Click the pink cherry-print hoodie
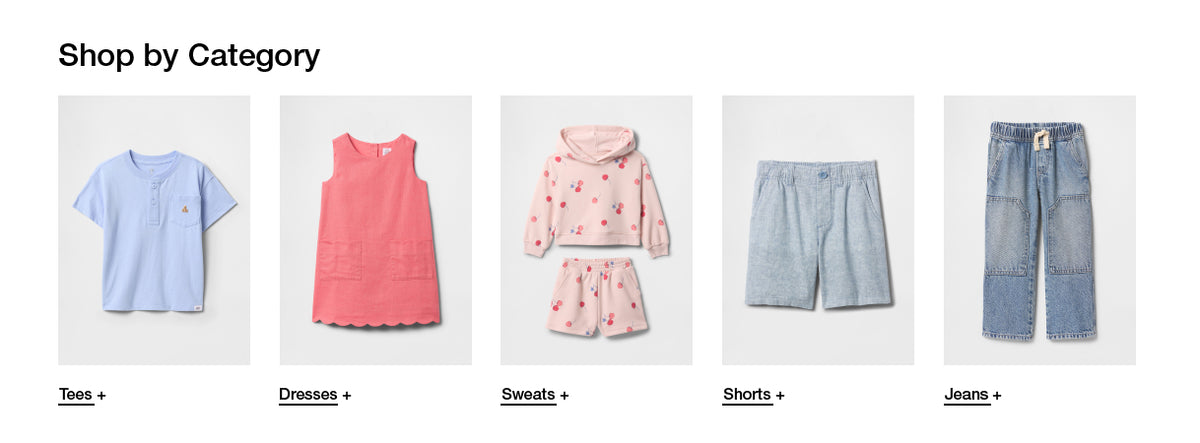The height and width of the screenshot is (443, 1200). pos(596,191)
